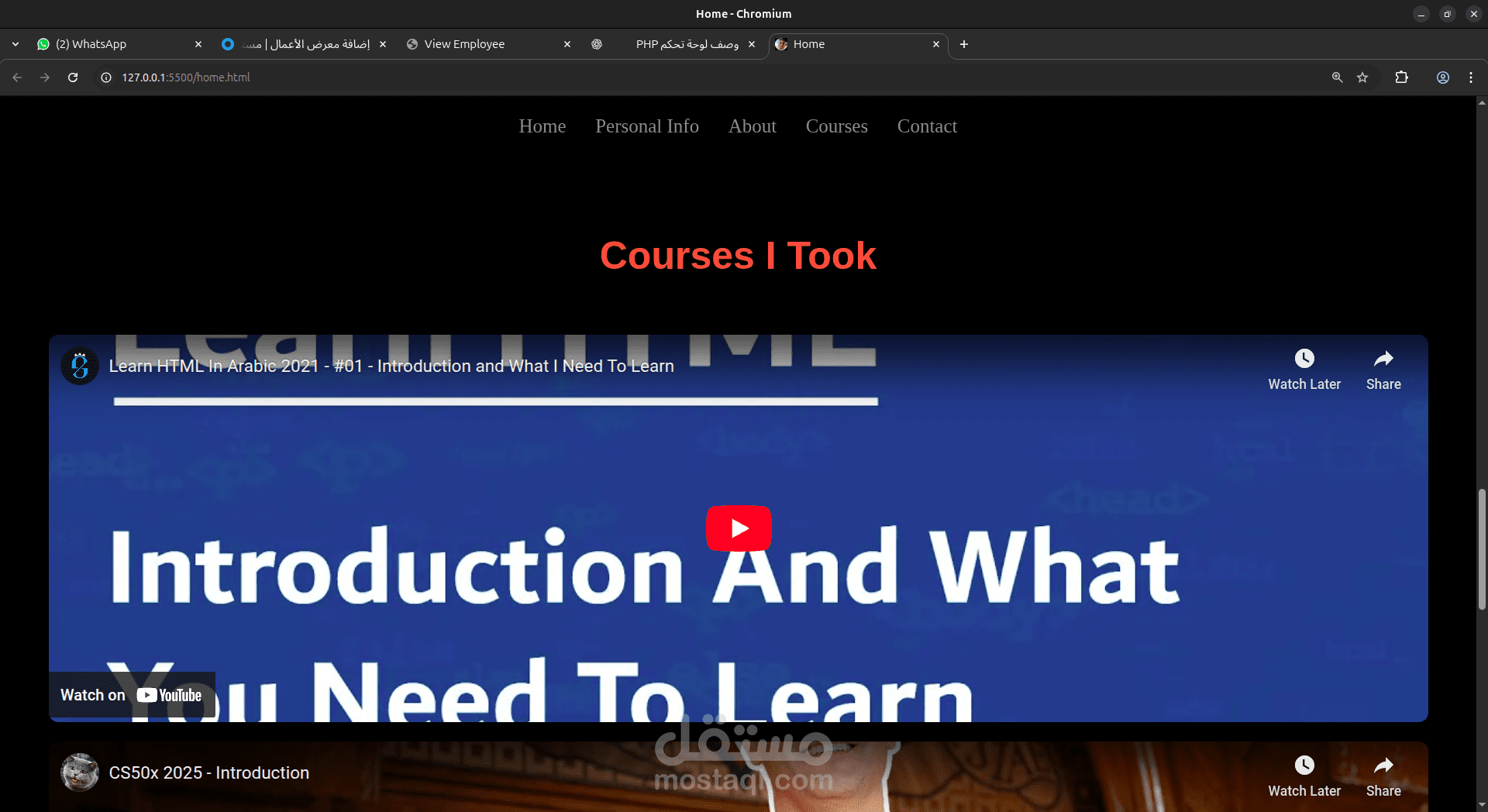Open CS50 channel avatar on second video
The image size is (1488, 812).
coord(80,772)
